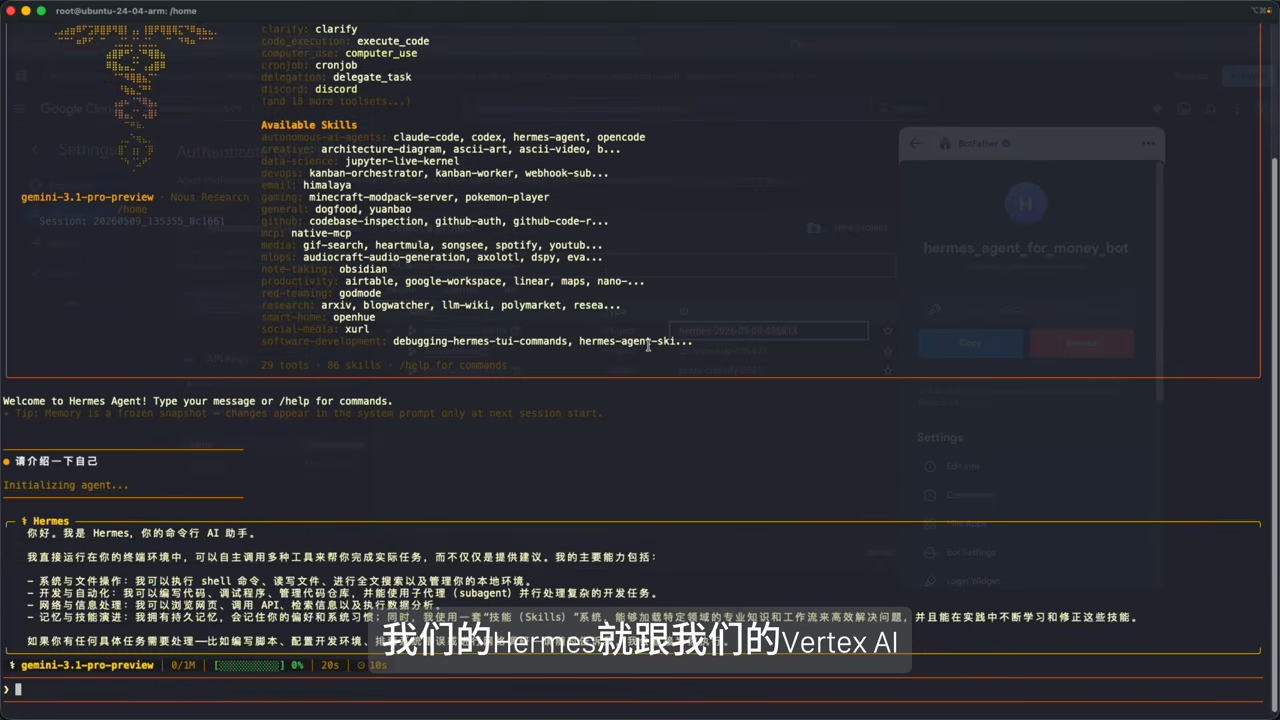The image size is (1280, 720).
Task: Click the 'github: codebase-inspection' row
Action: click(x=435, y=221)
